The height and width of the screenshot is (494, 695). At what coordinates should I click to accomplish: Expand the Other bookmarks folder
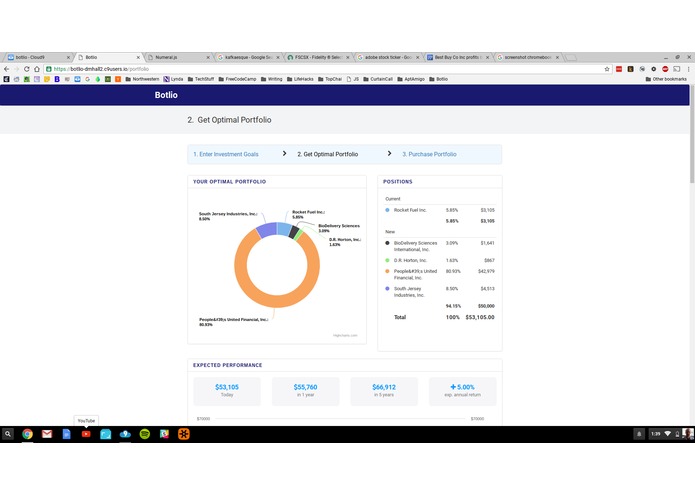click(x=666, y=79)
